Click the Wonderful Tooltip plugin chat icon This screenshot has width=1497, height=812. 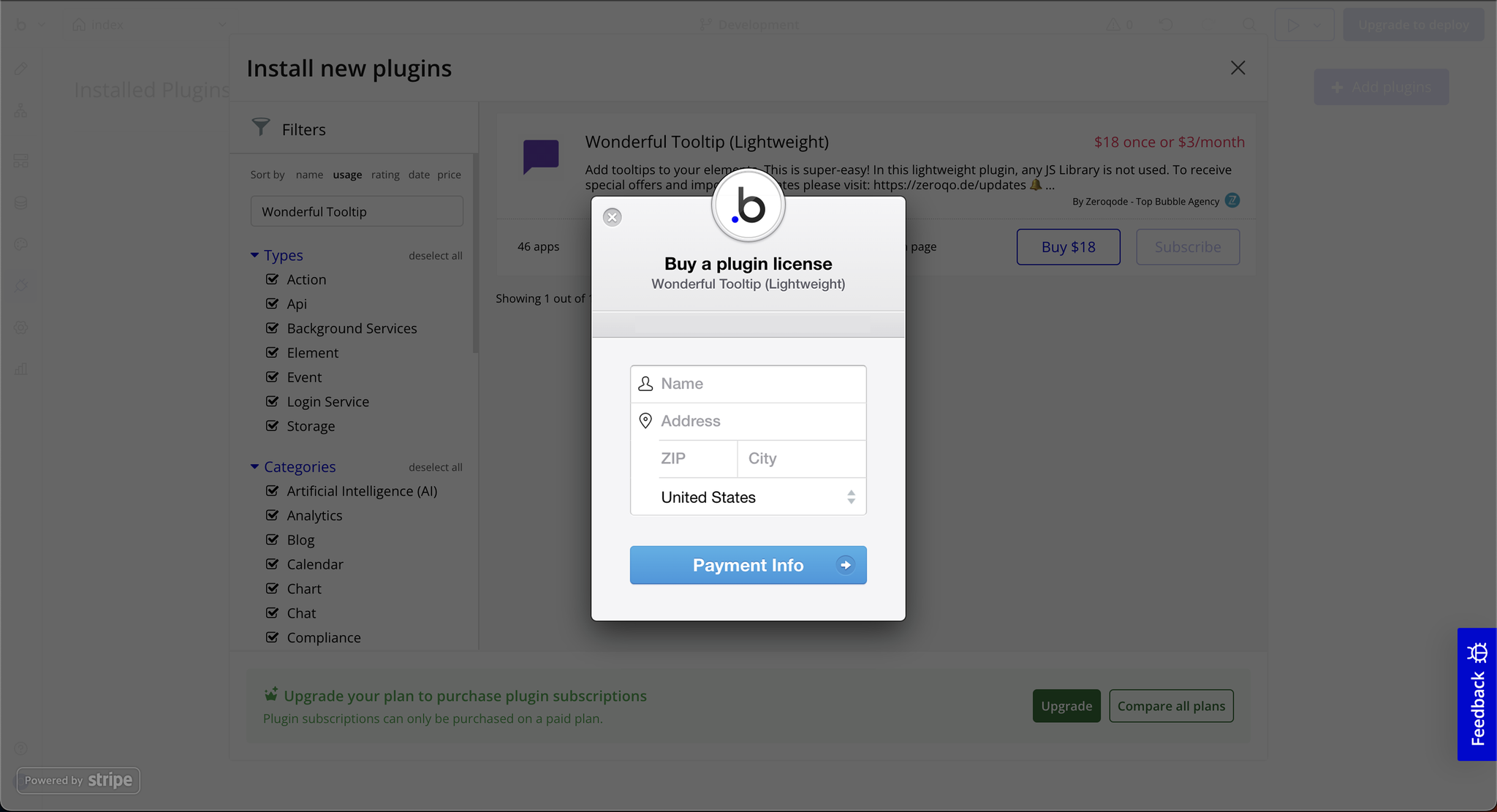541,156
